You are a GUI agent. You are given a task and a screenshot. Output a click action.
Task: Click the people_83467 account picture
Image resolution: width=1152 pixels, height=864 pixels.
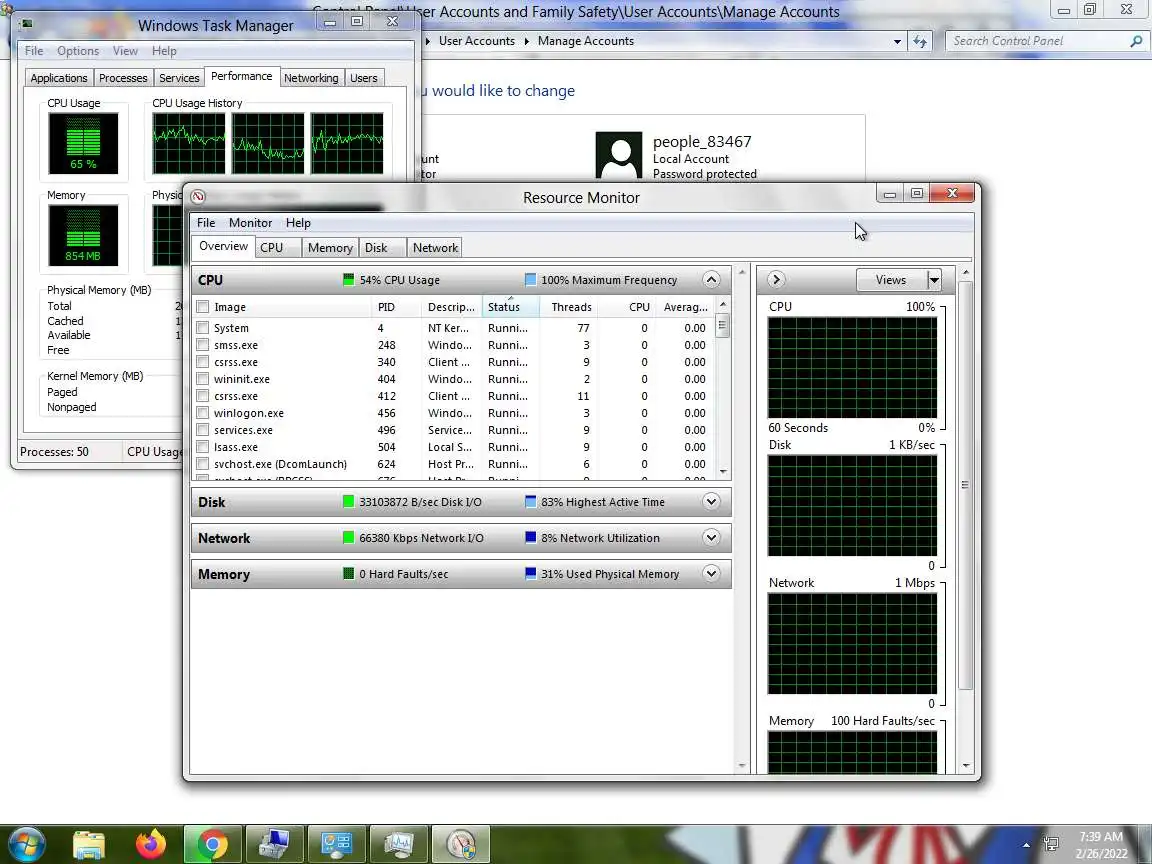tap(619, 156)
